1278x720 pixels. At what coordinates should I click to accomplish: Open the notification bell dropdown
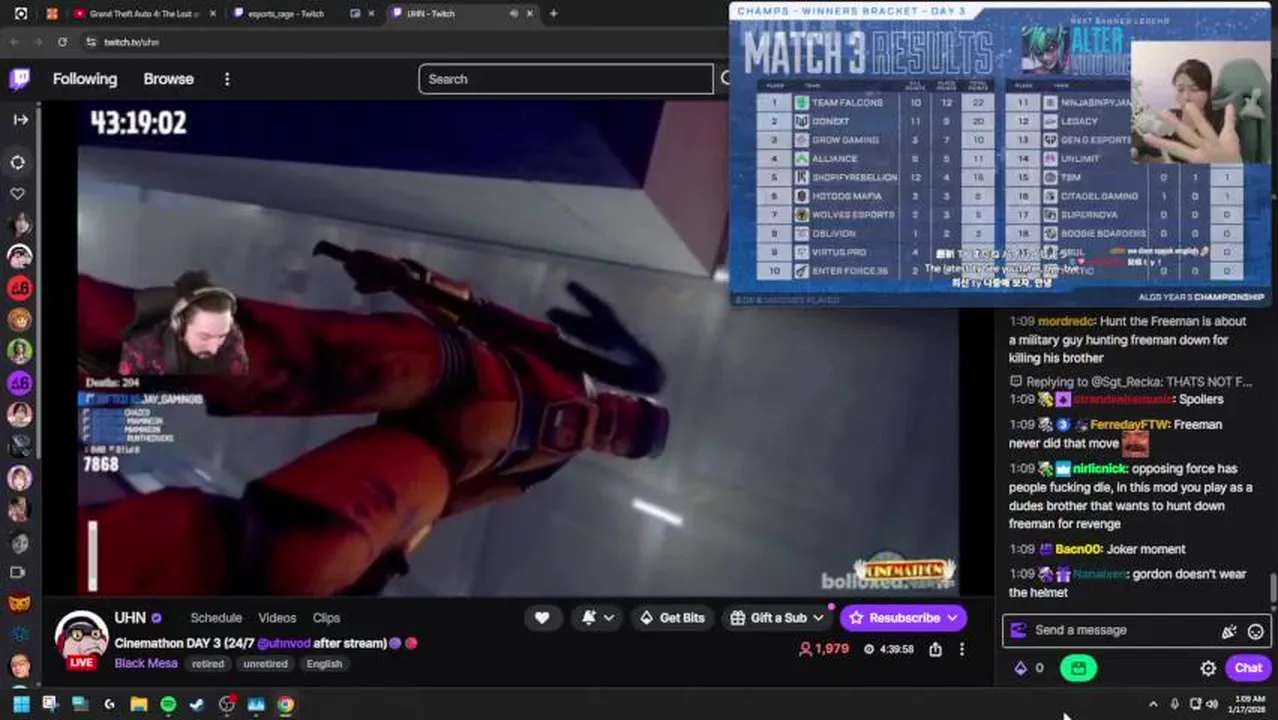pos(598,618)
